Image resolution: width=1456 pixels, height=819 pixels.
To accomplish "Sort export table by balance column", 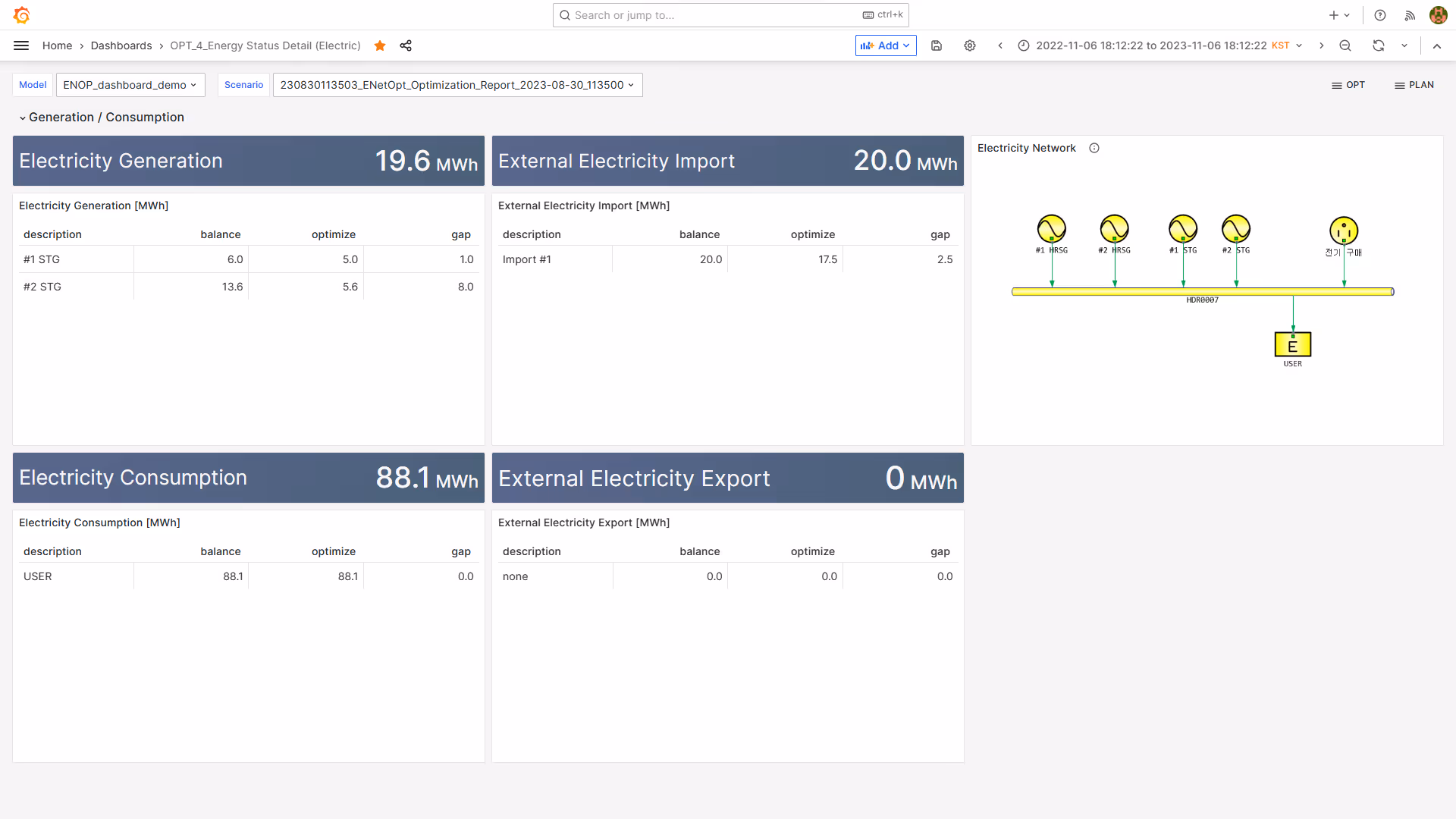I will [x=699, y=551].
